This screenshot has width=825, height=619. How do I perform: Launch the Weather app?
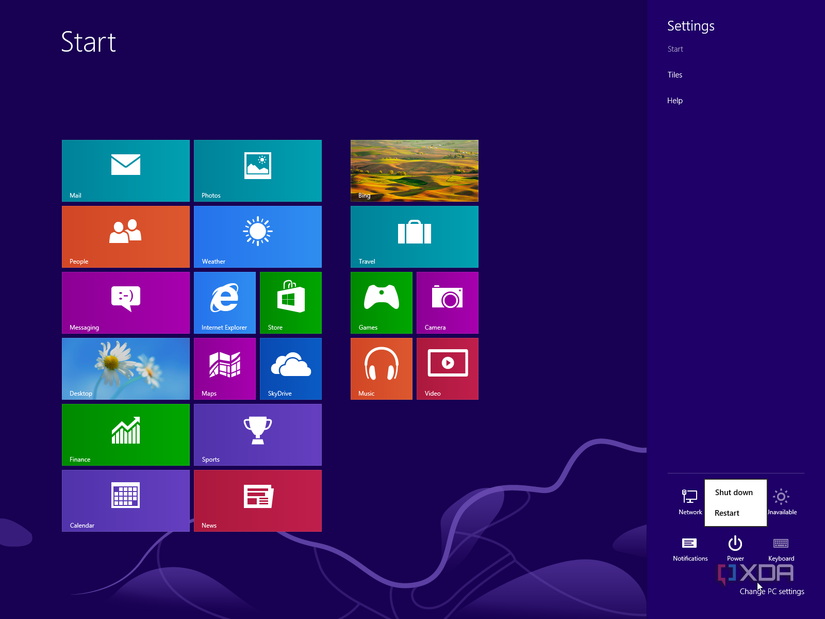pos(257,236)
